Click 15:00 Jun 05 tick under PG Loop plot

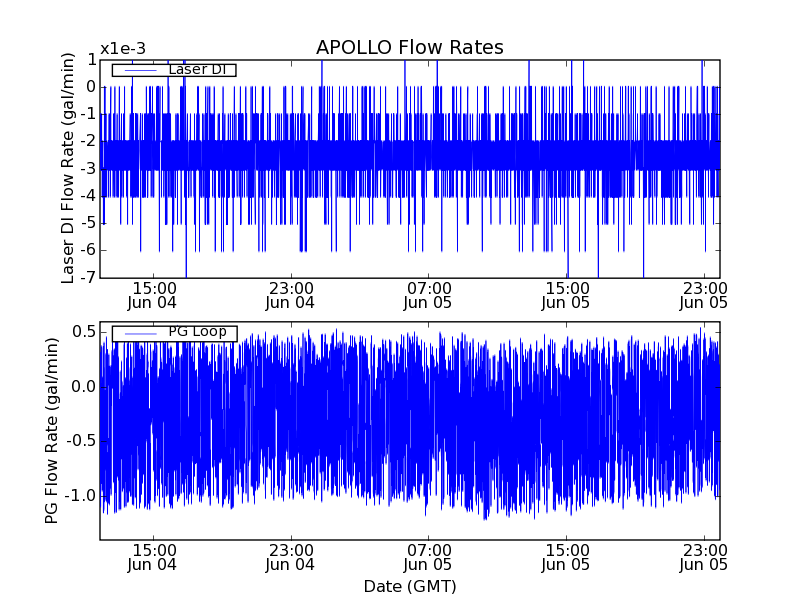coord(566,557)
